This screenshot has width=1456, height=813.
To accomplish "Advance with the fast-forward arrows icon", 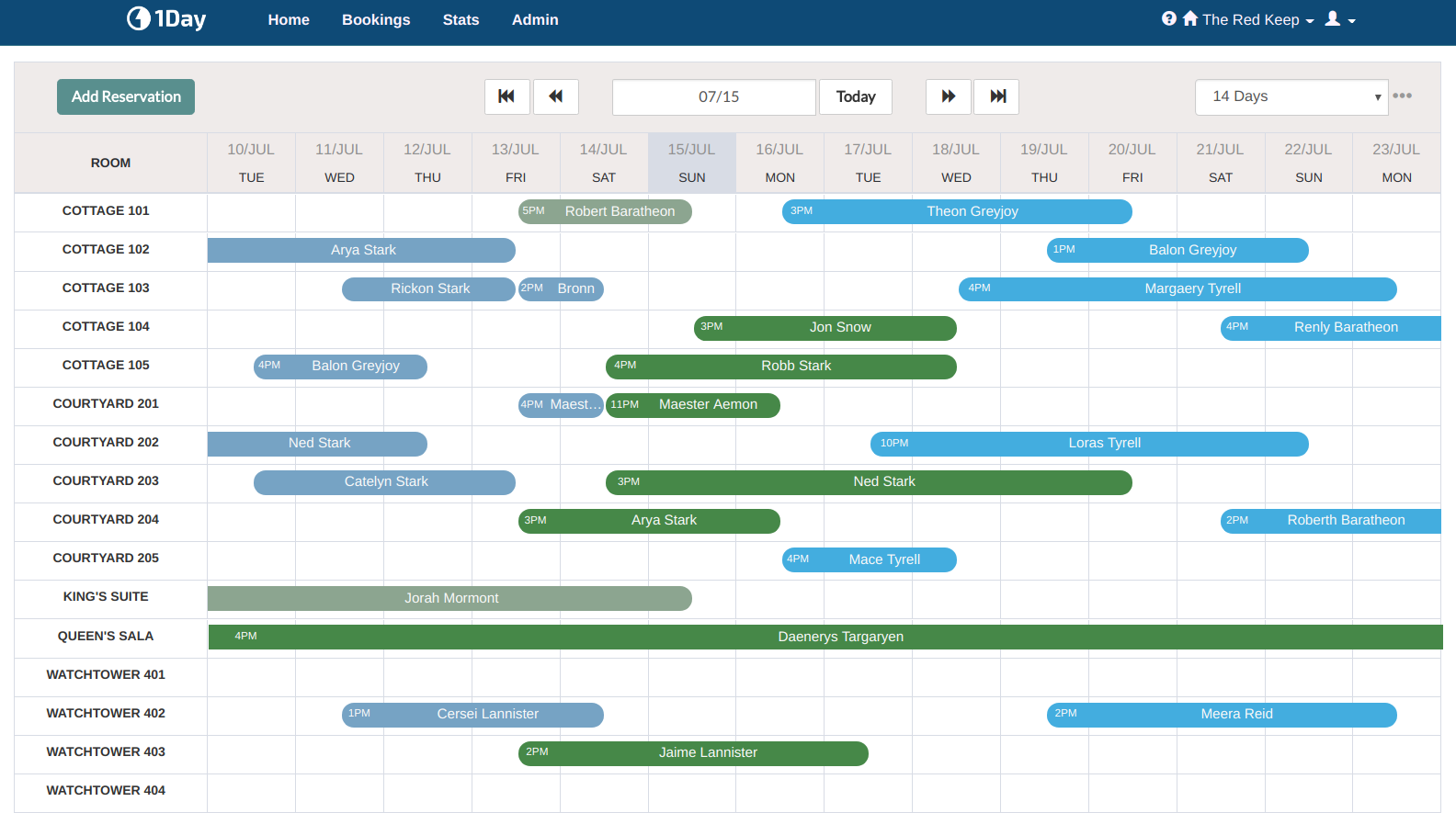I will tap(948, 96).
